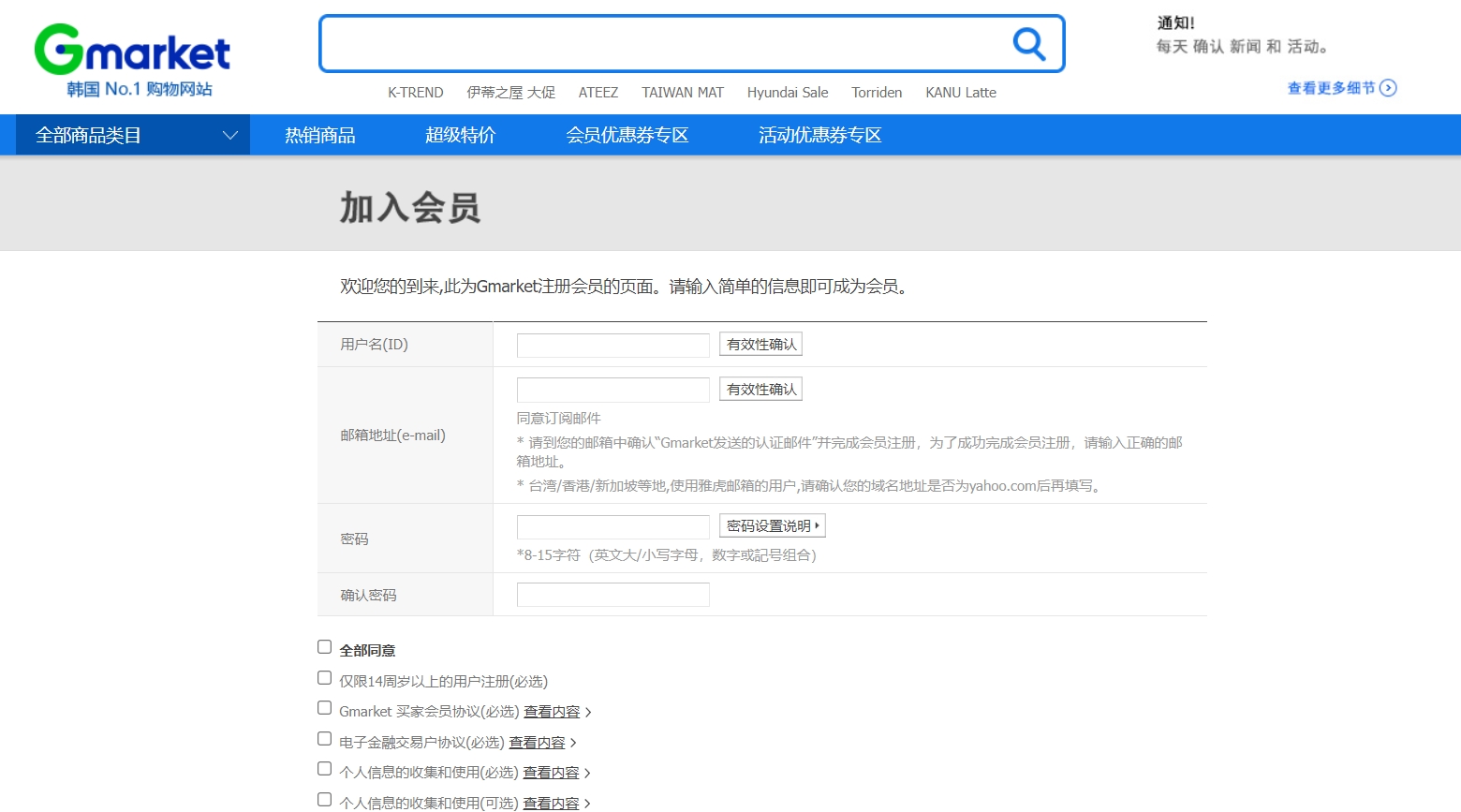
Task: Click 有效性确认 next to username field
Action: (x=760, y=343)
